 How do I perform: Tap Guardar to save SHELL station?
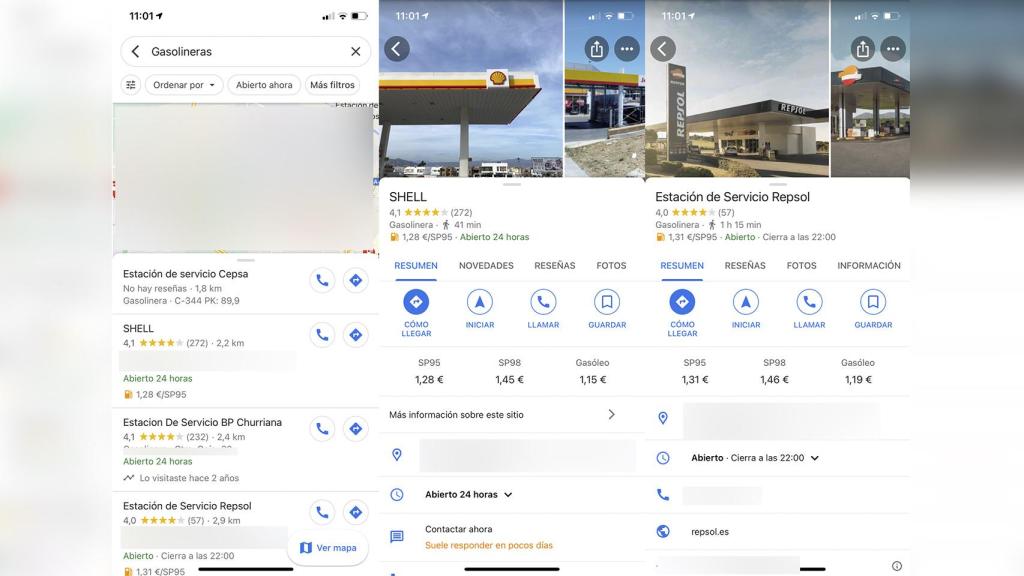coord(607,308)
